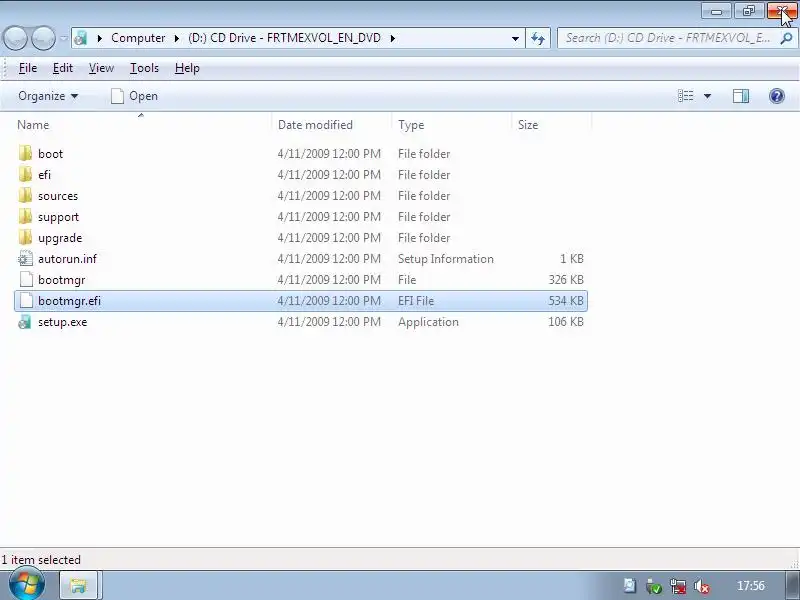Toggle the preview pane icon
The width and height of the screenshot is (800, 600).
click(741, 96)
